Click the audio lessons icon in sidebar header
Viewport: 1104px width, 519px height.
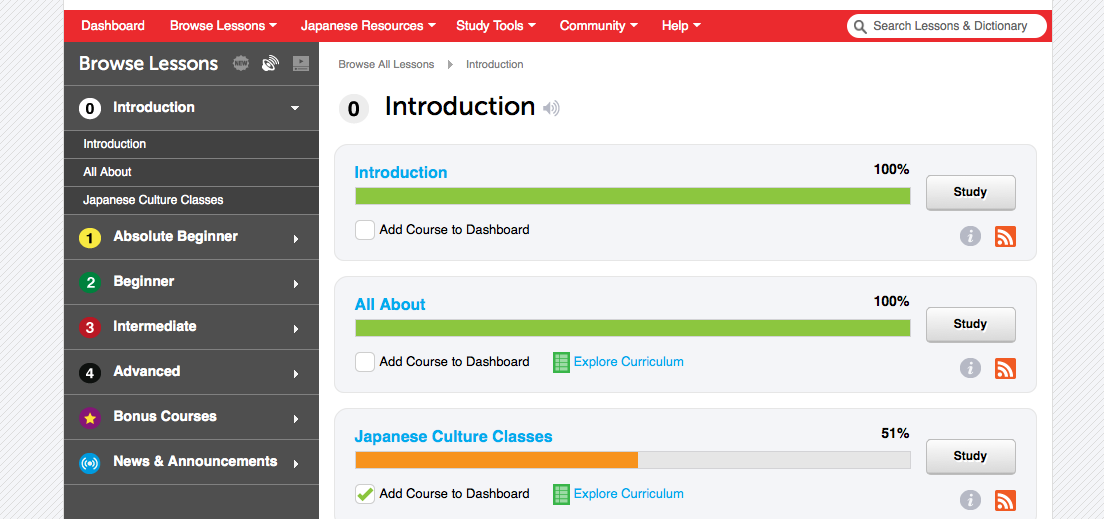coord(270,63)
